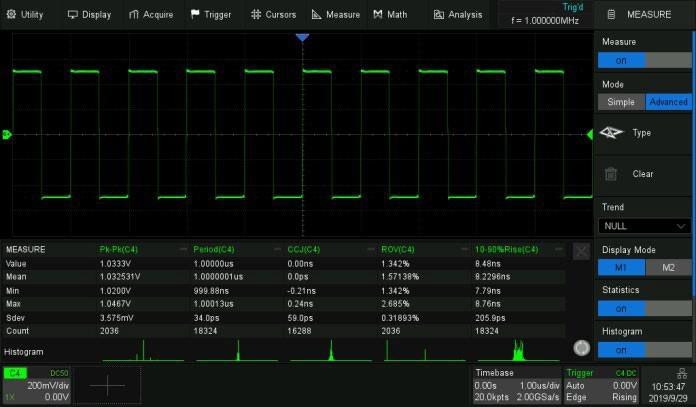Click the network status icon
The image size is (696, 407).
pos(681,373)
